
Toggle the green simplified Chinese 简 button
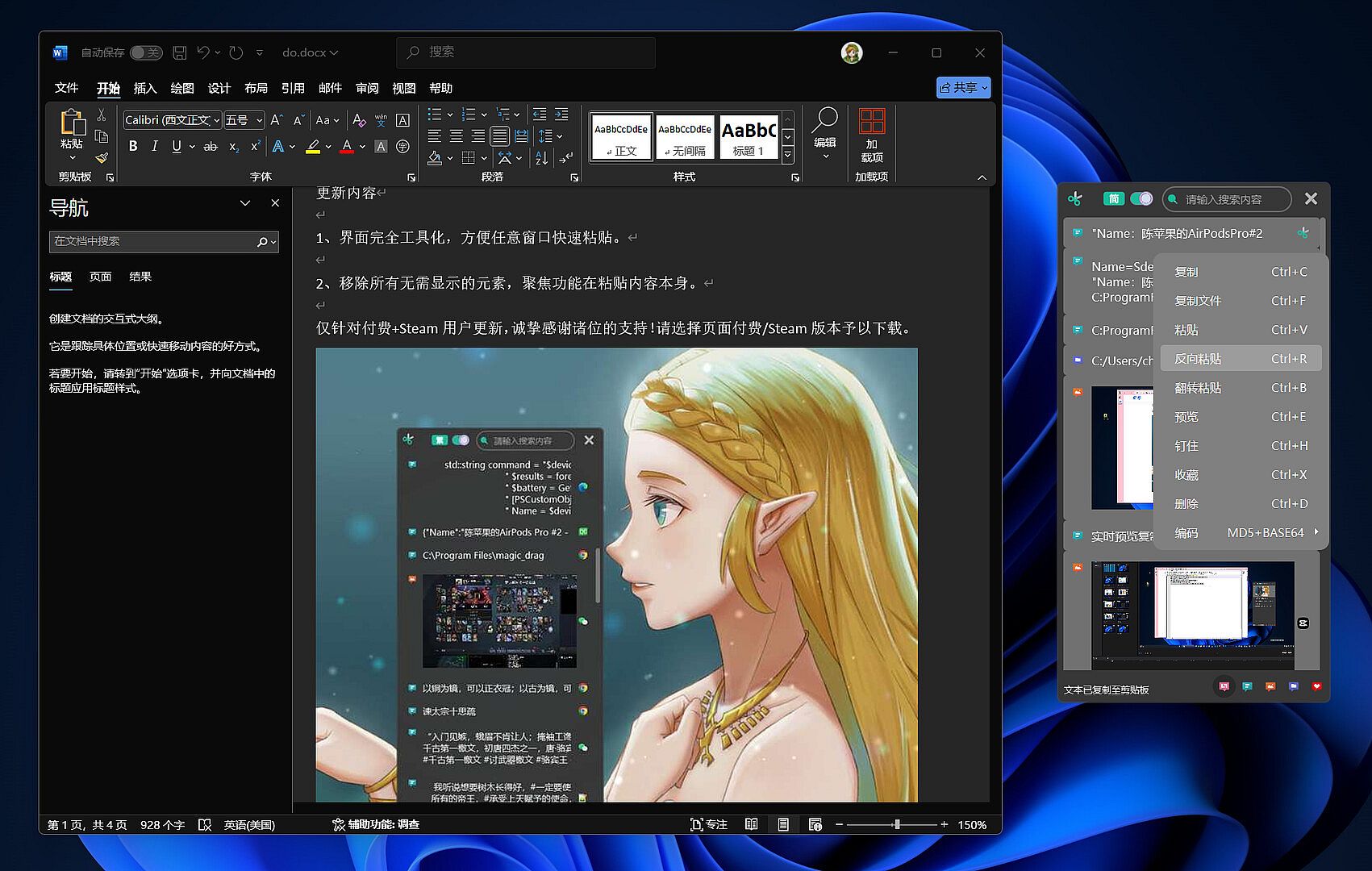(x=1113, y=198)
